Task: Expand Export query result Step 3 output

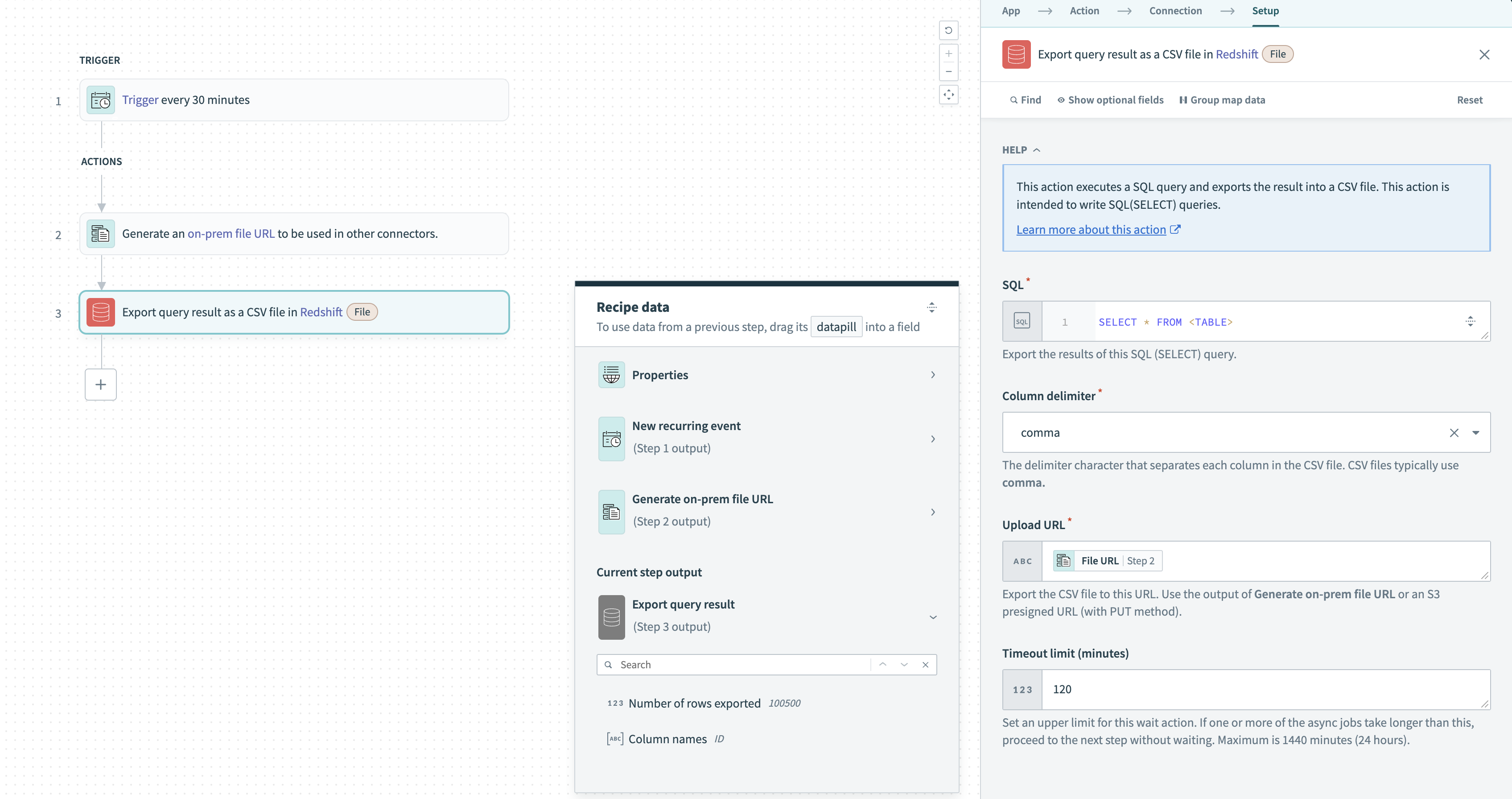Action: click(x=933, y=617)
